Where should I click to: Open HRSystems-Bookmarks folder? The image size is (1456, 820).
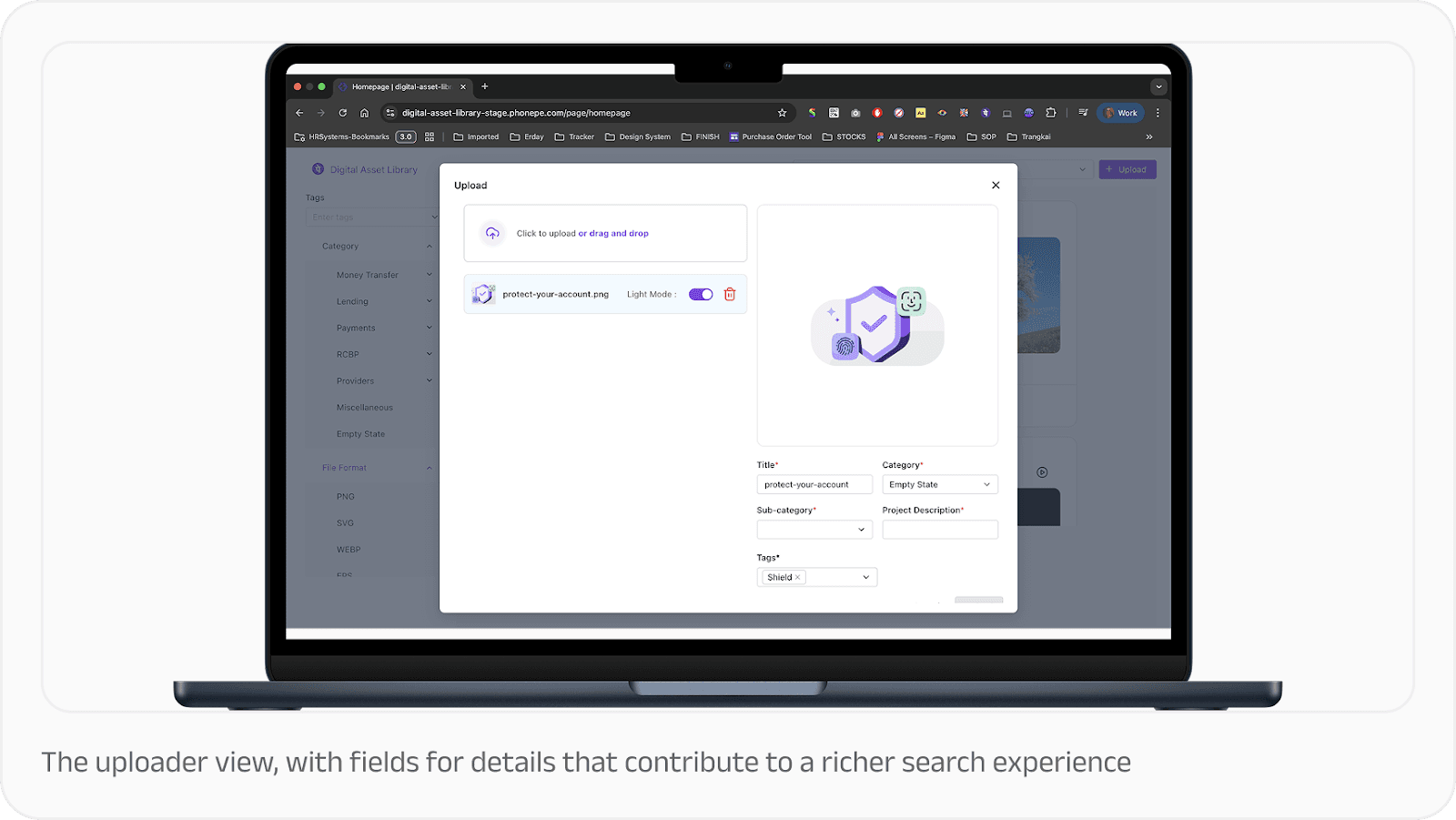(342, 137)
